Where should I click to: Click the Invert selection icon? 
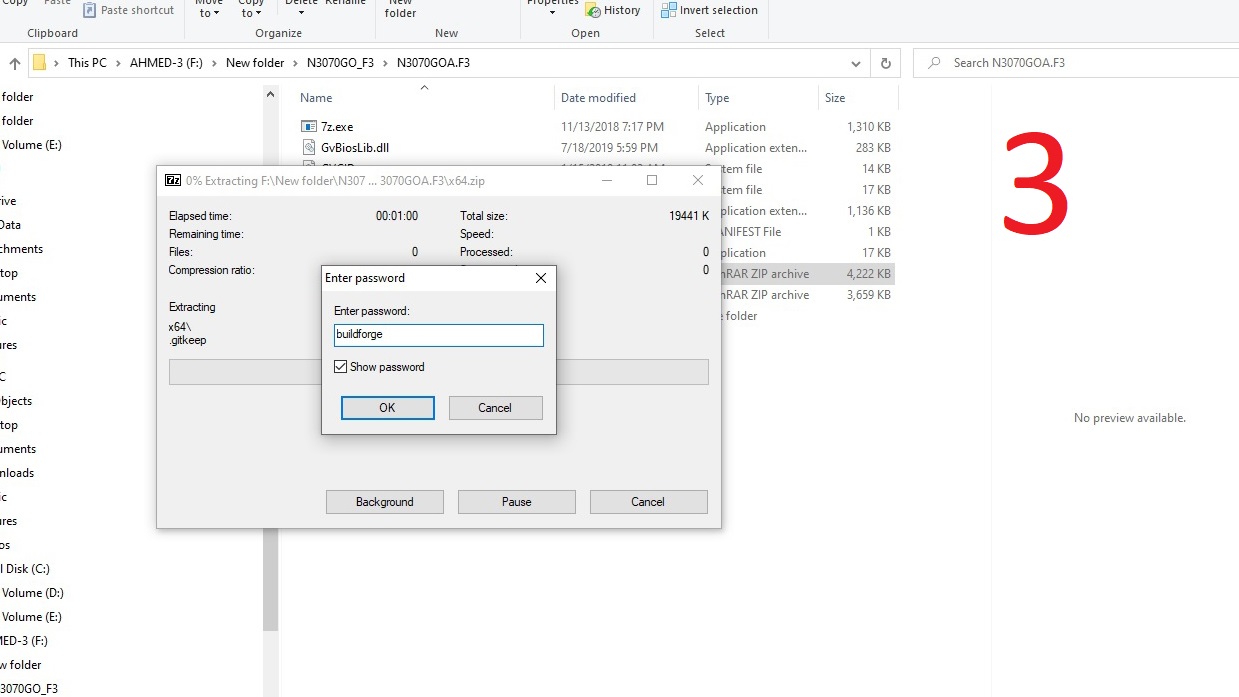click(x=669, y=11)
